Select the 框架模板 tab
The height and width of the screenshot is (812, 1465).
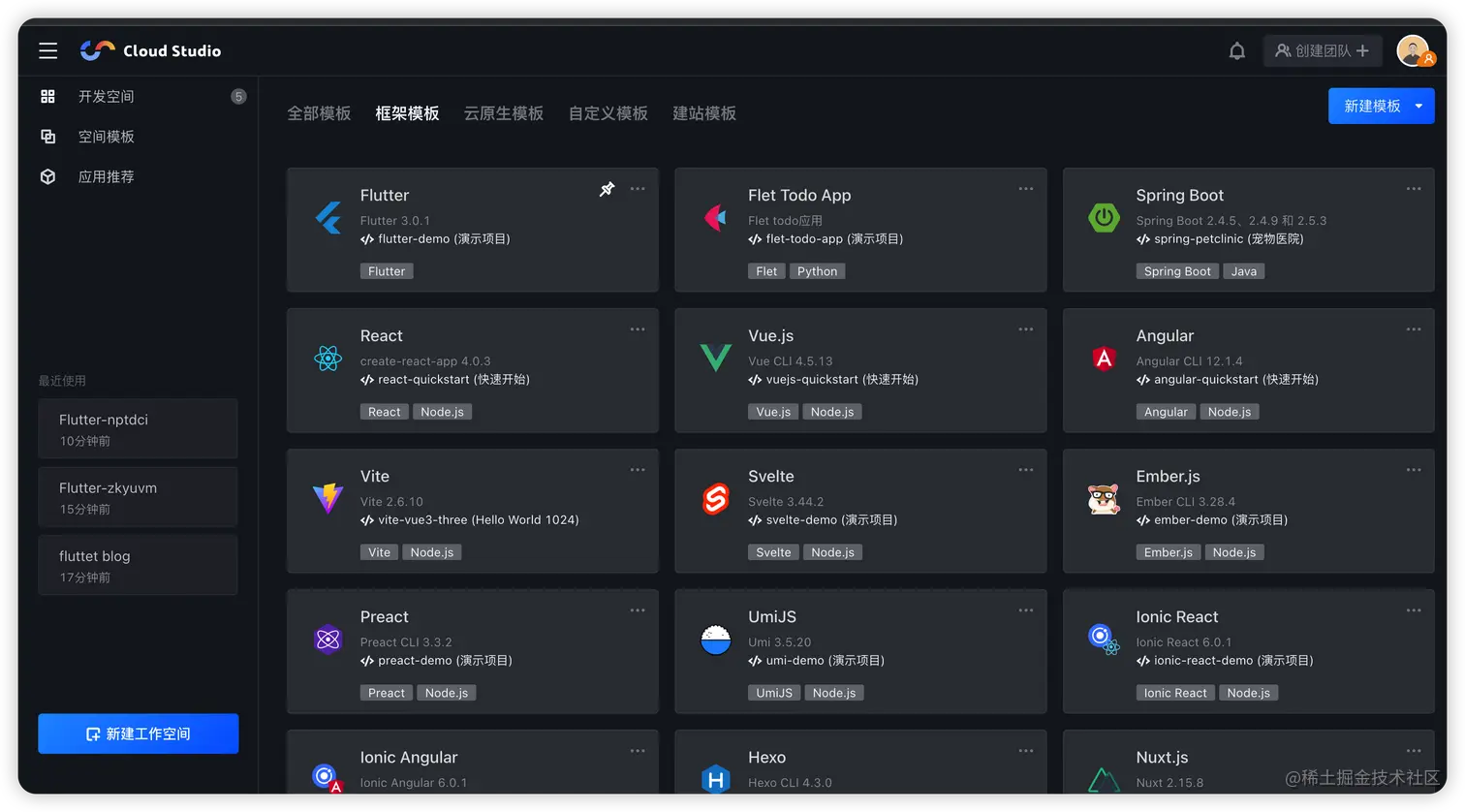coord(407,113)
